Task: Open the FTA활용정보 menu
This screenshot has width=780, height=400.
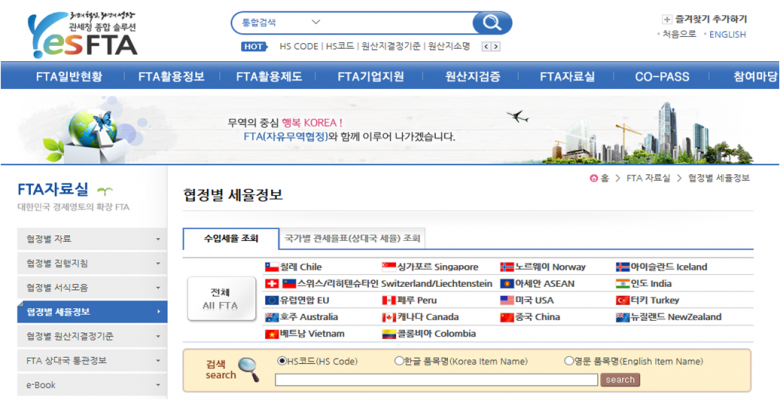Action: tap(172, 77)
